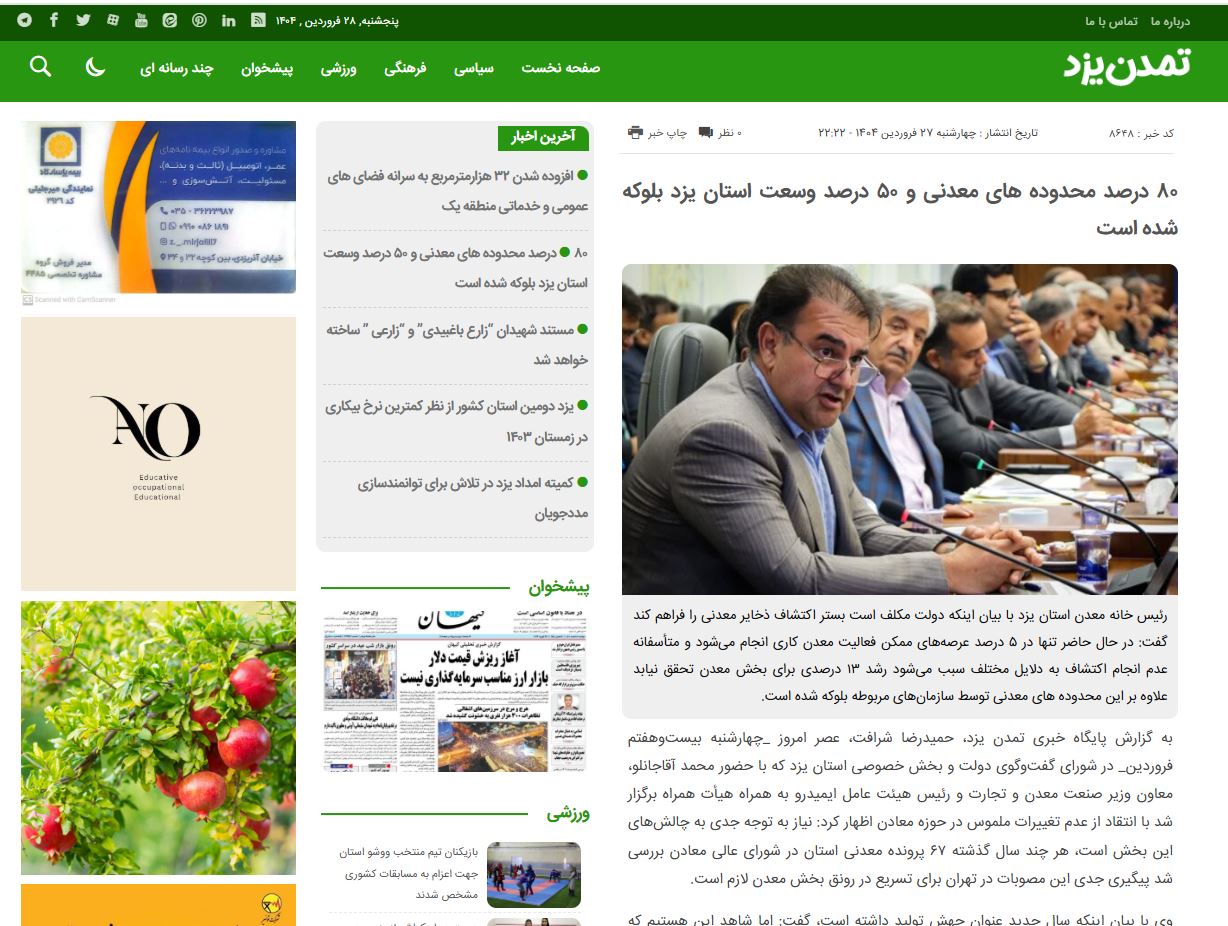Open the تماس با ما link
1228x926 pixels.
1111,21
